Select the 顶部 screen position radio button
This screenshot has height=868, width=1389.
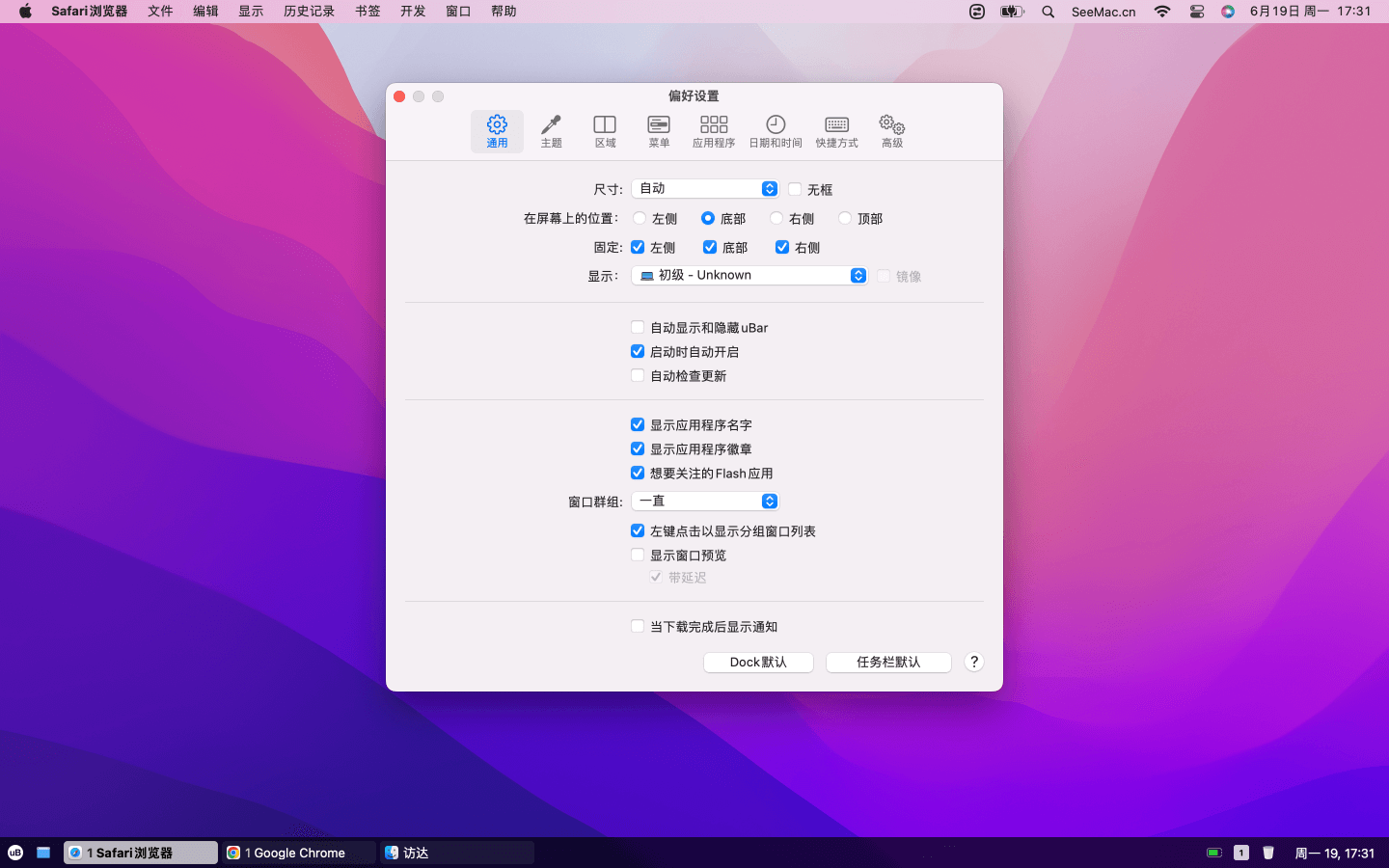(845, 219)
